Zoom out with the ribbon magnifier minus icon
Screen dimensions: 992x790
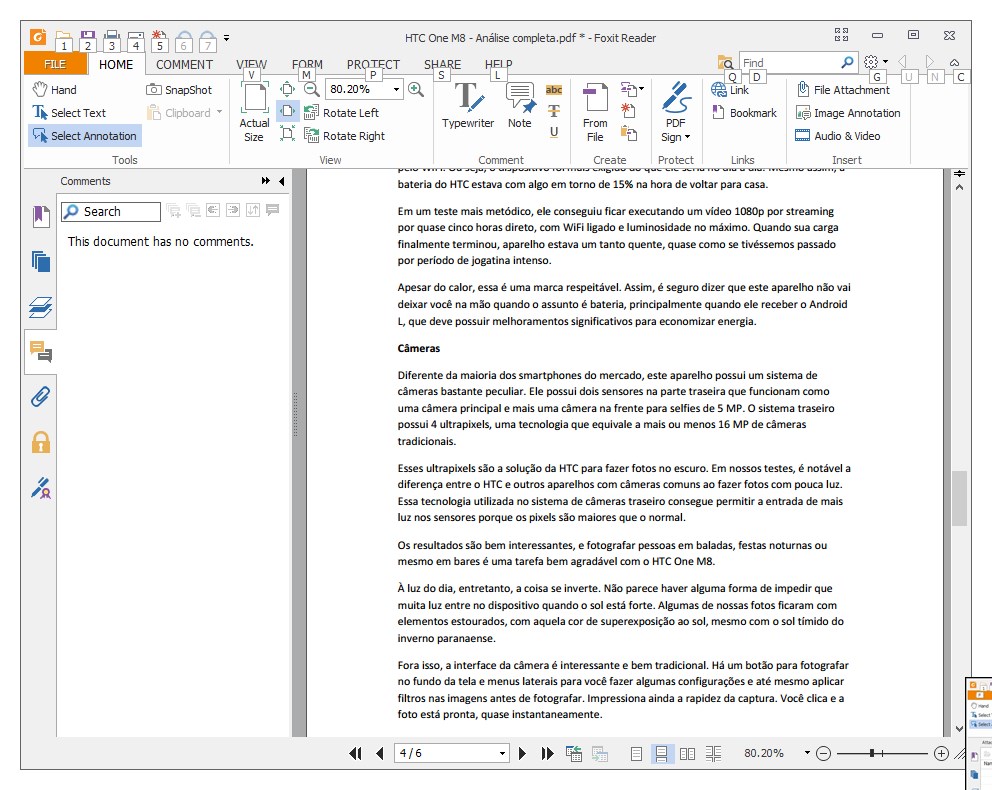[311, 89]
